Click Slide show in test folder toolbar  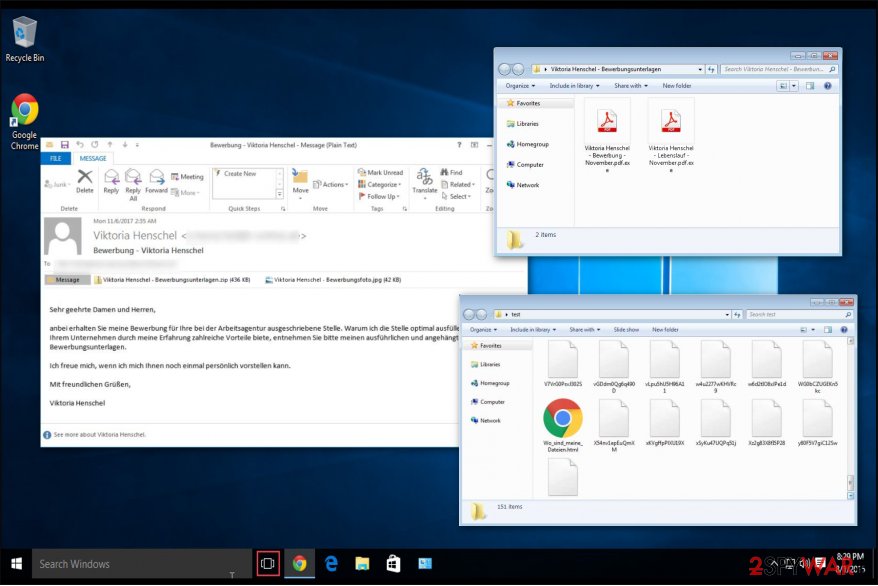(x=626, y=330)
